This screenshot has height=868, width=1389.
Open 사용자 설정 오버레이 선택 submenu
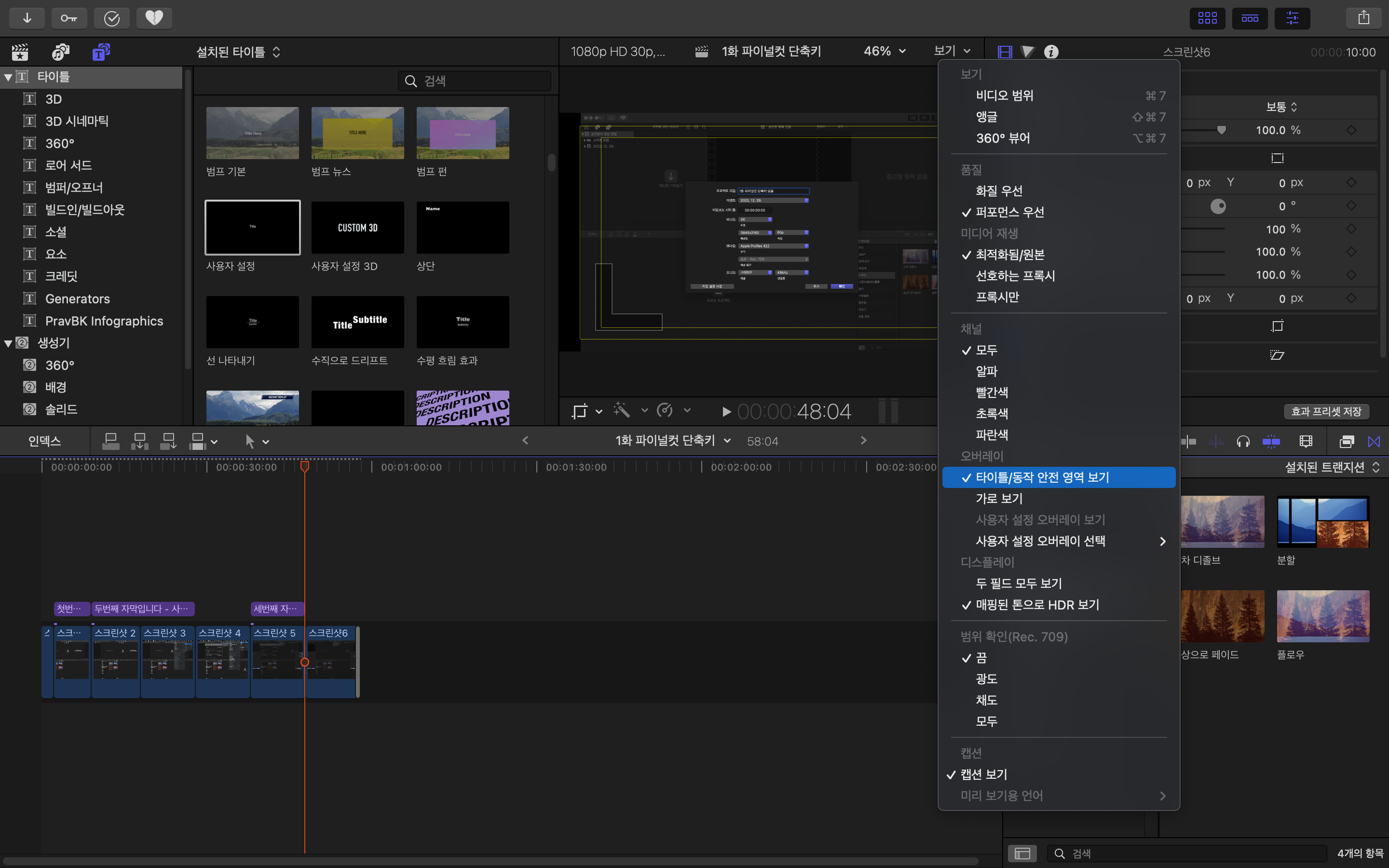tap(1040, 541)
